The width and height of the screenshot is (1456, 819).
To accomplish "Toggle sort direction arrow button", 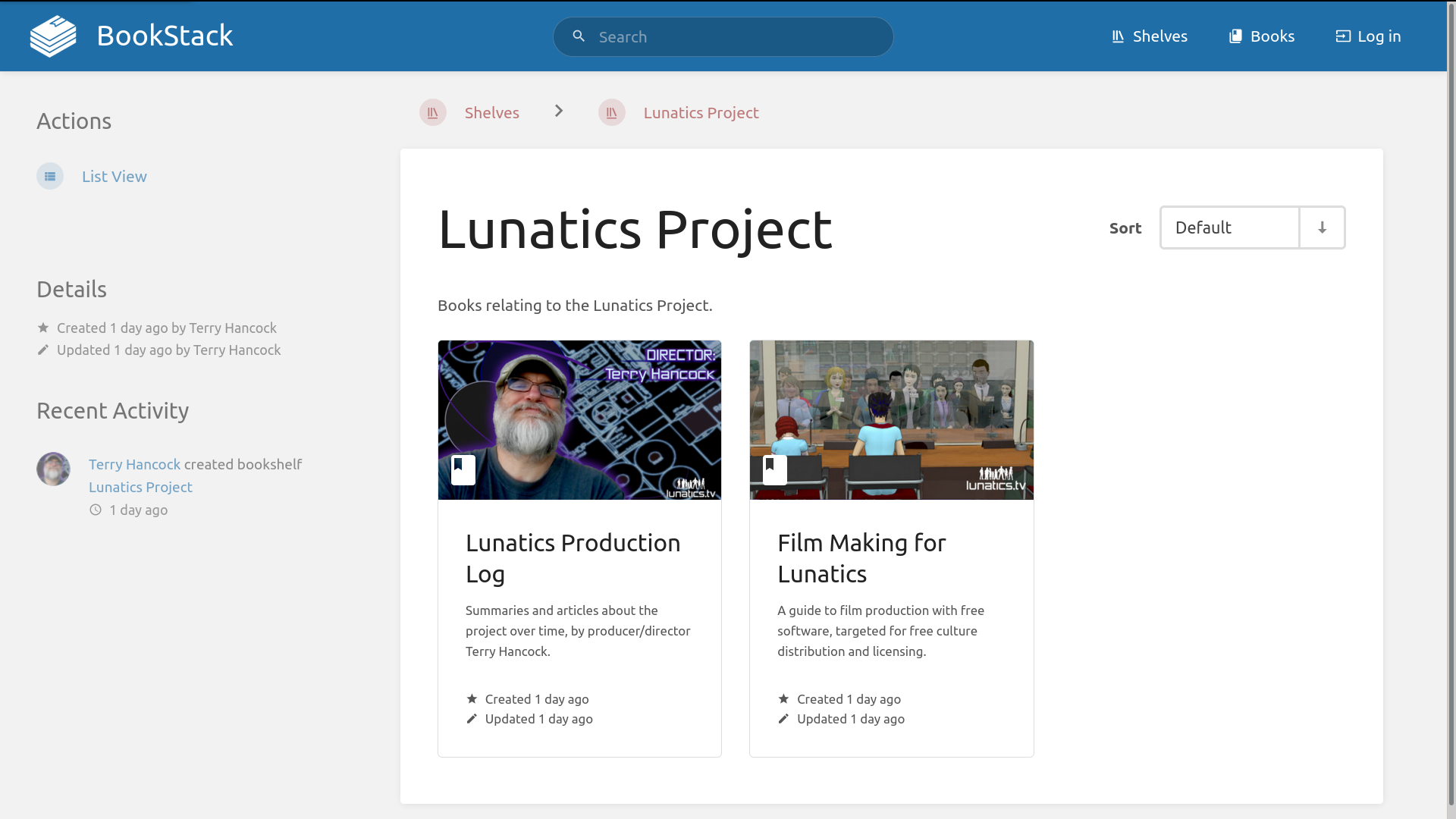I will (x=1322, y=227).
